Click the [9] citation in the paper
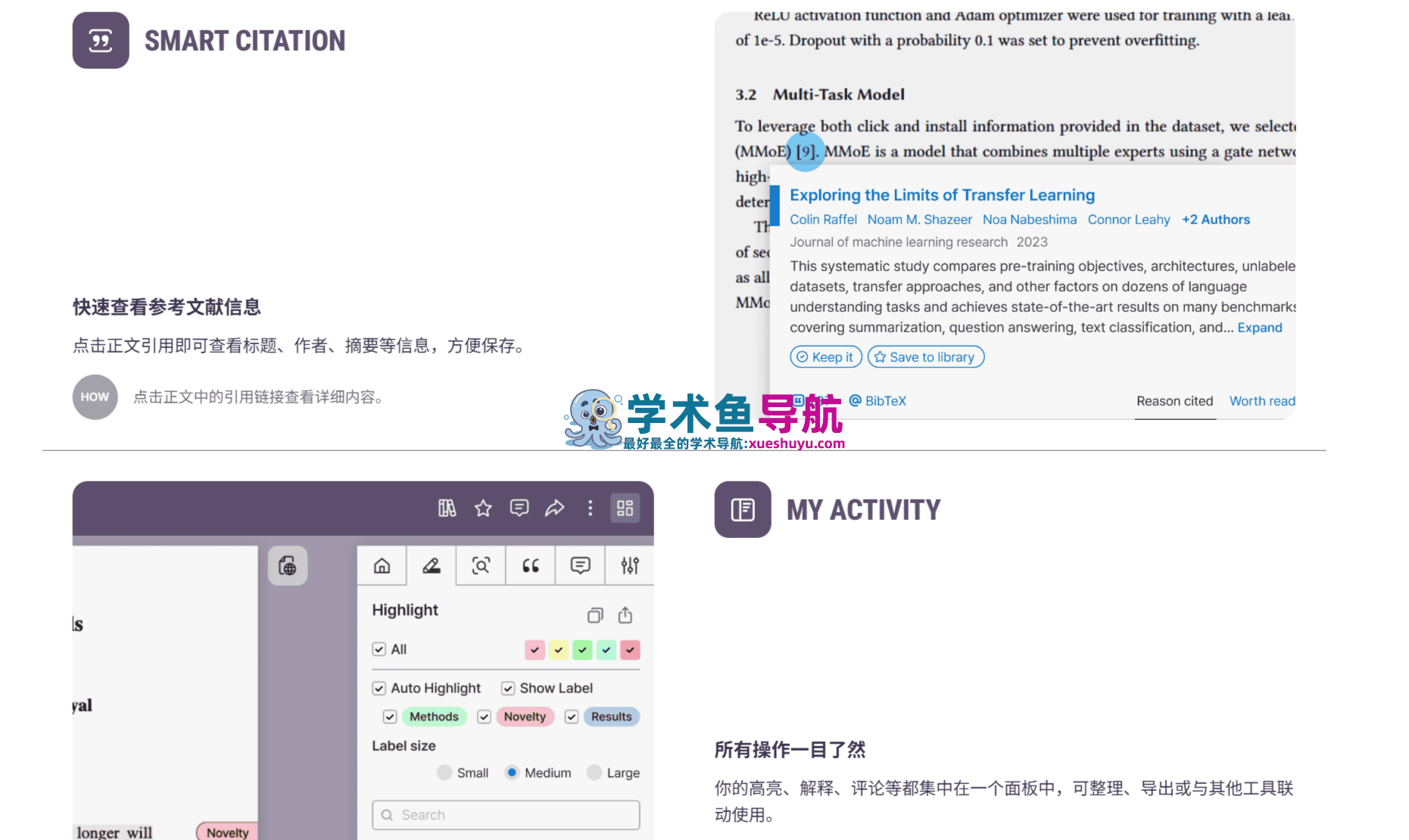 point(806,151)
